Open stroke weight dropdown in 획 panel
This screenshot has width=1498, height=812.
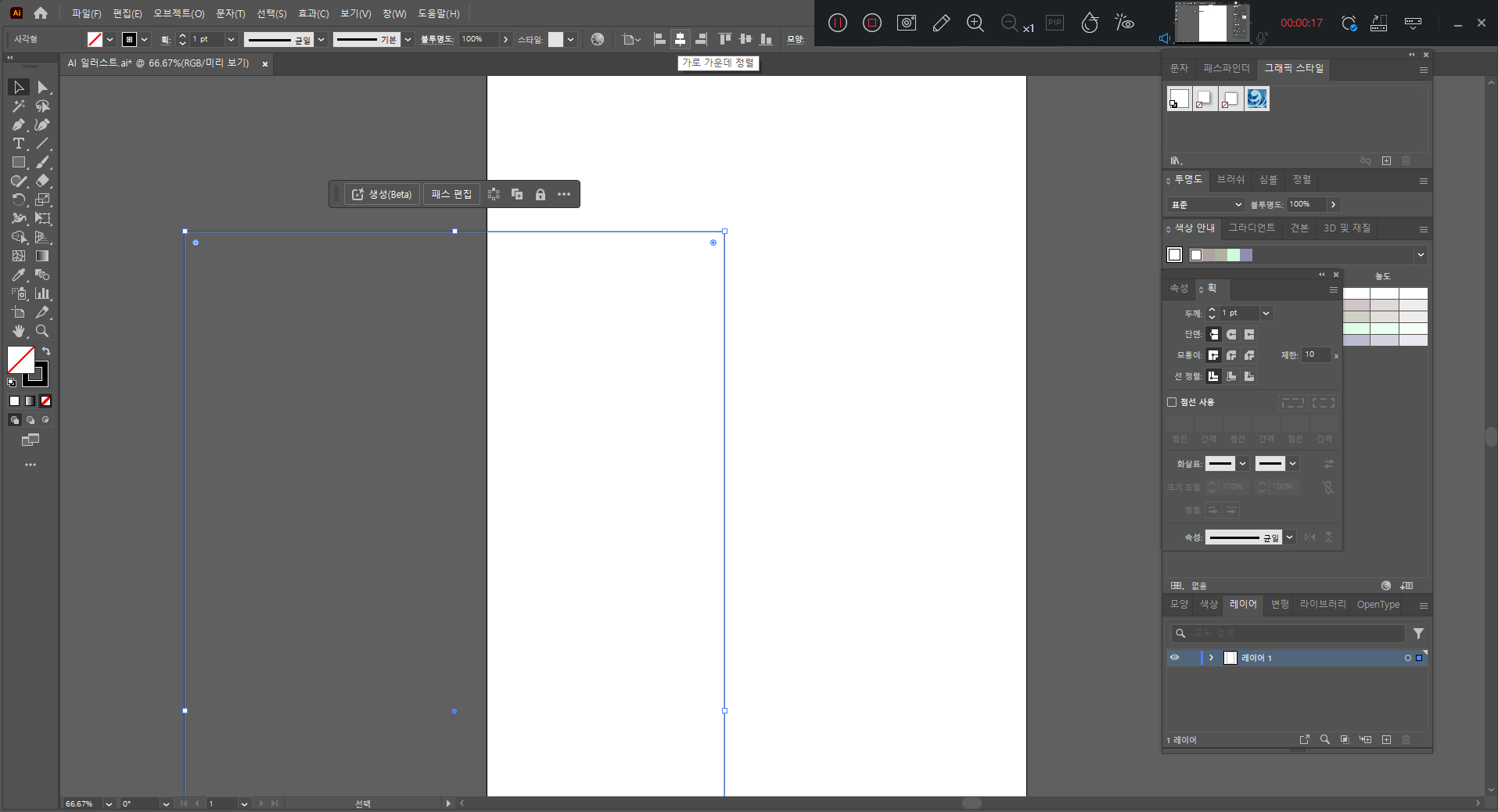point(1266,313)
